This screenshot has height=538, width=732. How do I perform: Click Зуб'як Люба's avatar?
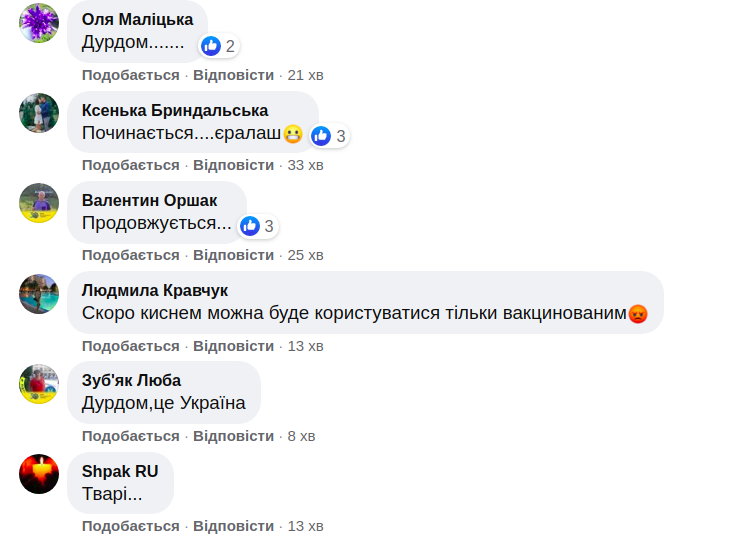click(x=39, y=383)
